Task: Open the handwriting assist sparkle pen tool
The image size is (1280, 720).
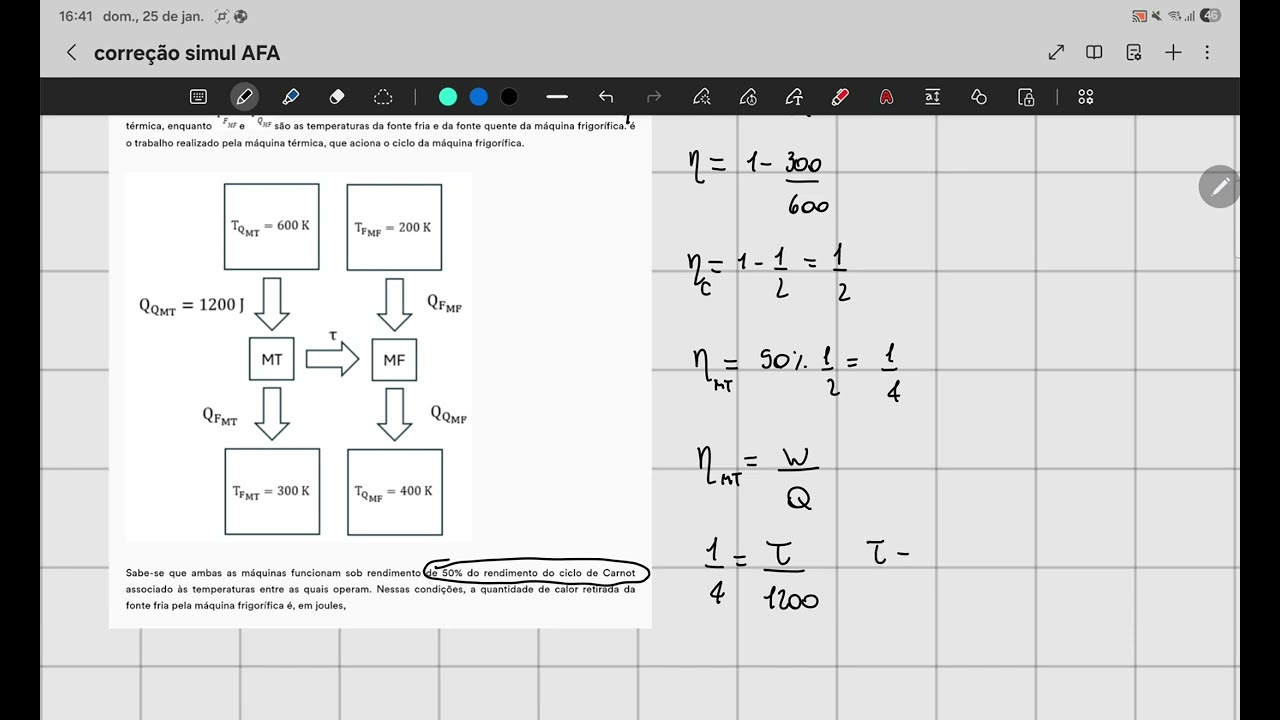Action: pyautogui.click(x=702, y=97)
